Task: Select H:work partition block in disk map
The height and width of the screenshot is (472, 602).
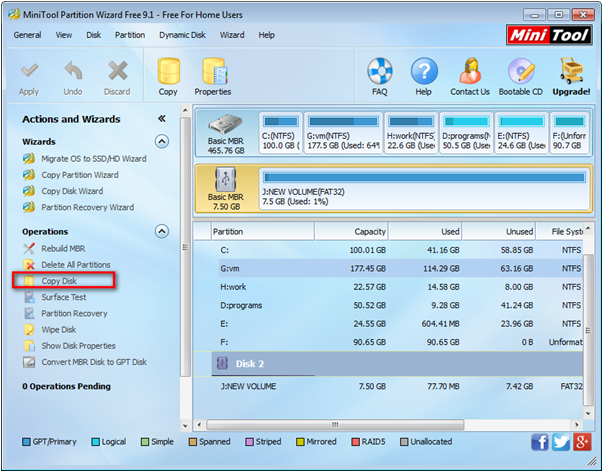Action: pyautogui.click(x=411, y=133)
